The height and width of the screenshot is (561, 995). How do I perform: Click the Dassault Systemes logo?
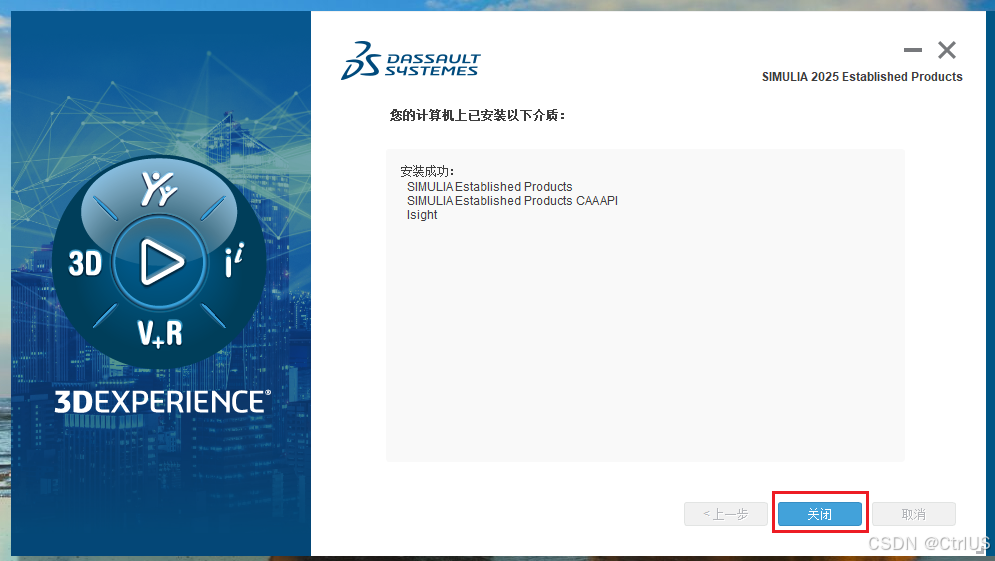tap(411, 61)
